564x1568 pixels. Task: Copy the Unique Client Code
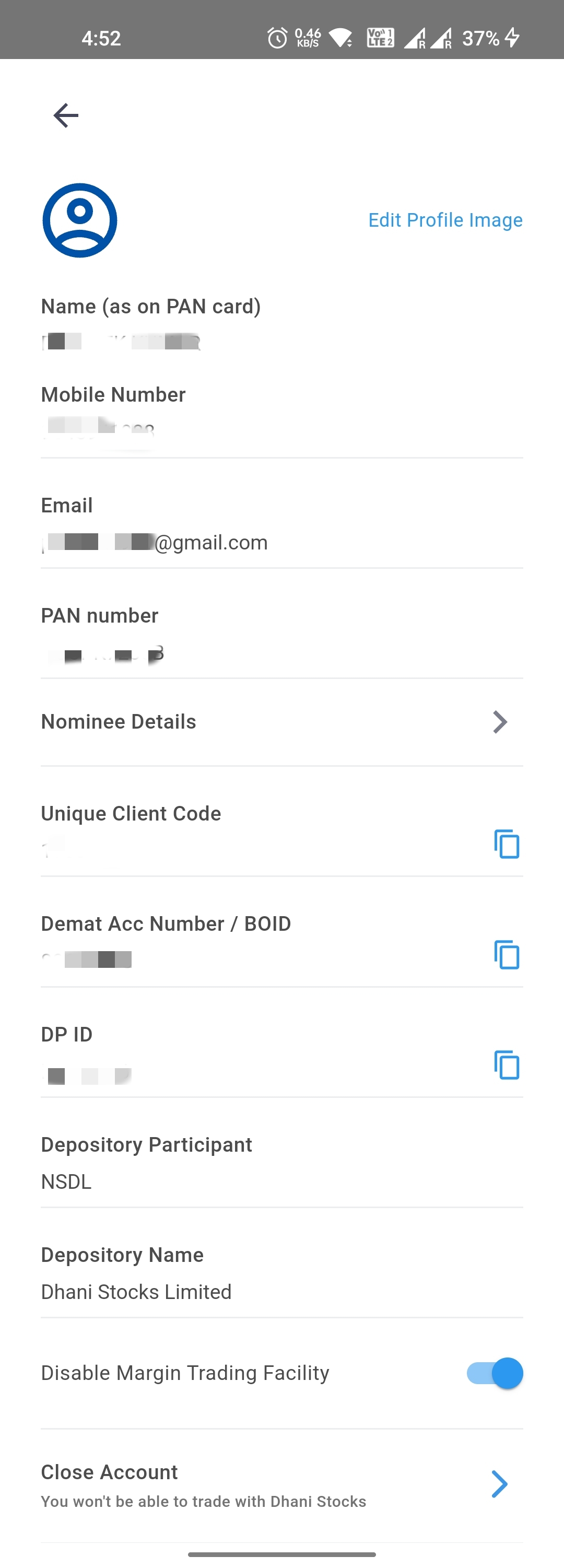(x=506, y=844)
